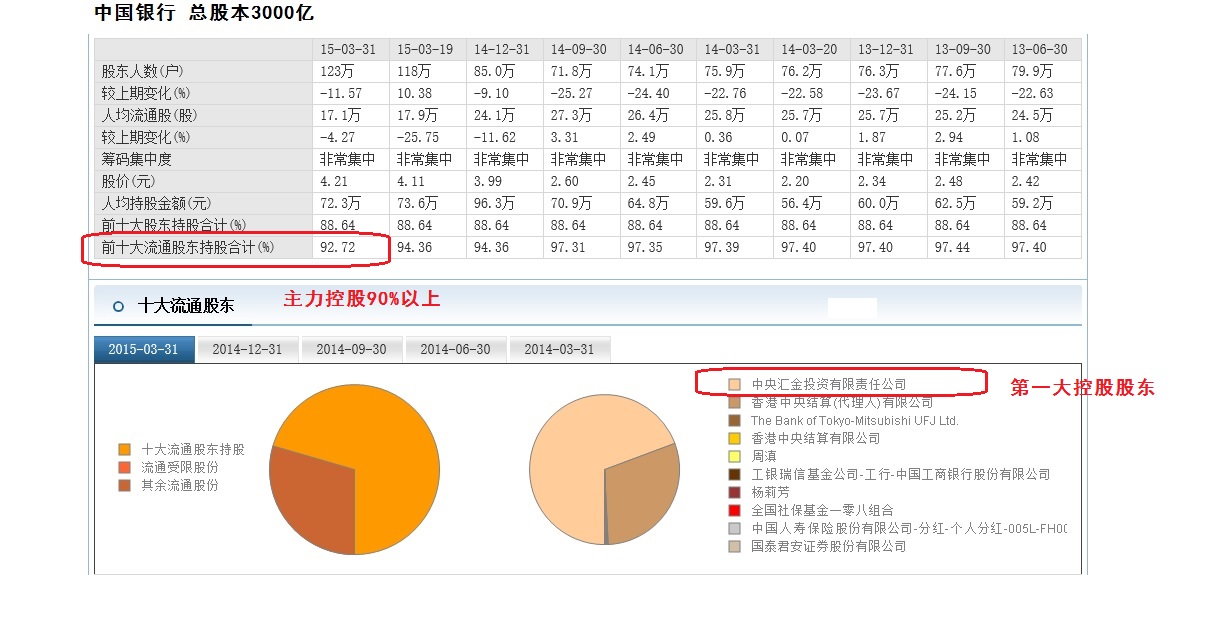Click the dark red swatch beside 杨莉芳
Viewport: 1208px width, 624px height.
tap(735, 492)
